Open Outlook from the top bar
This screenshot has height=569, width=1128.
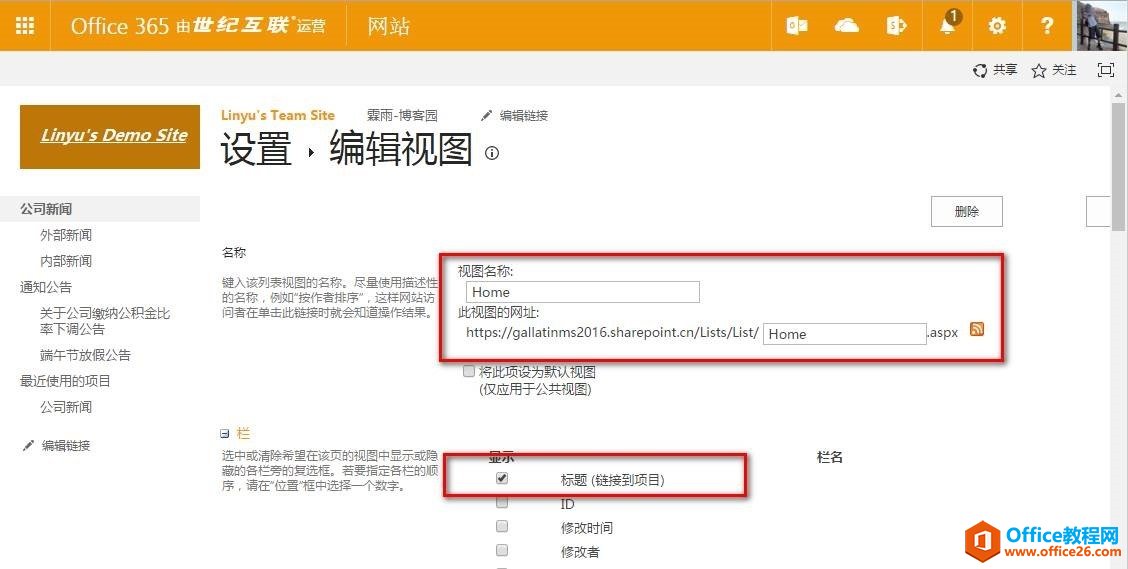(x=796, y=26)
